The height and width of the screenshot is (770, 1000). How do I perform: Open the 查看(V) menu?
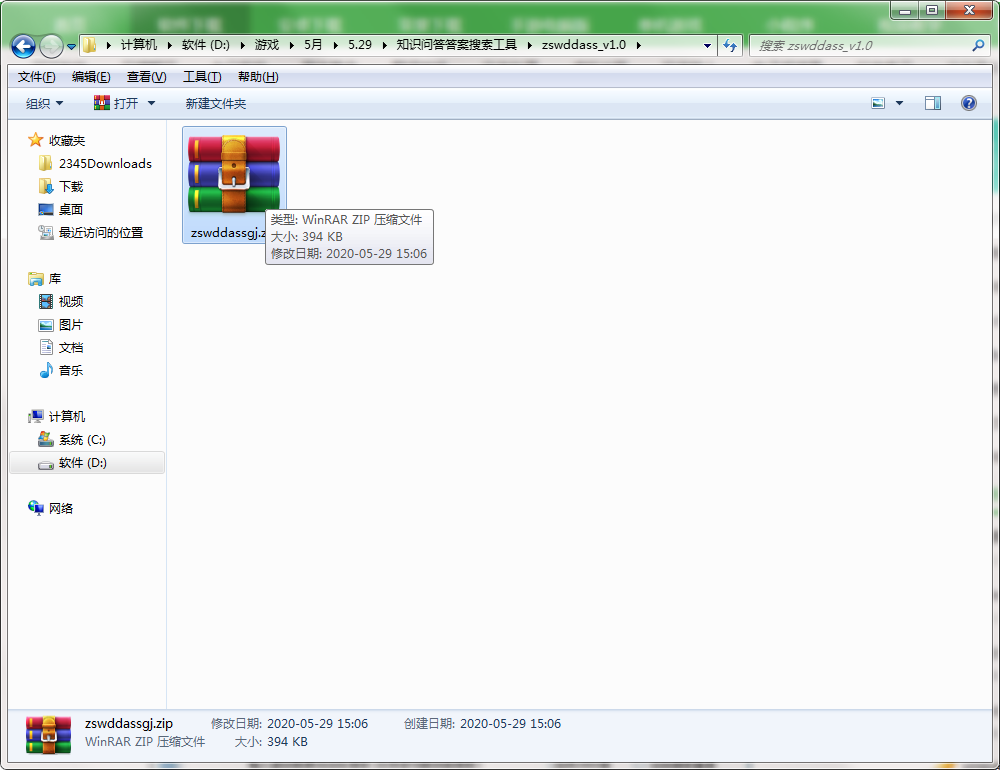click(x=147, y=77)
